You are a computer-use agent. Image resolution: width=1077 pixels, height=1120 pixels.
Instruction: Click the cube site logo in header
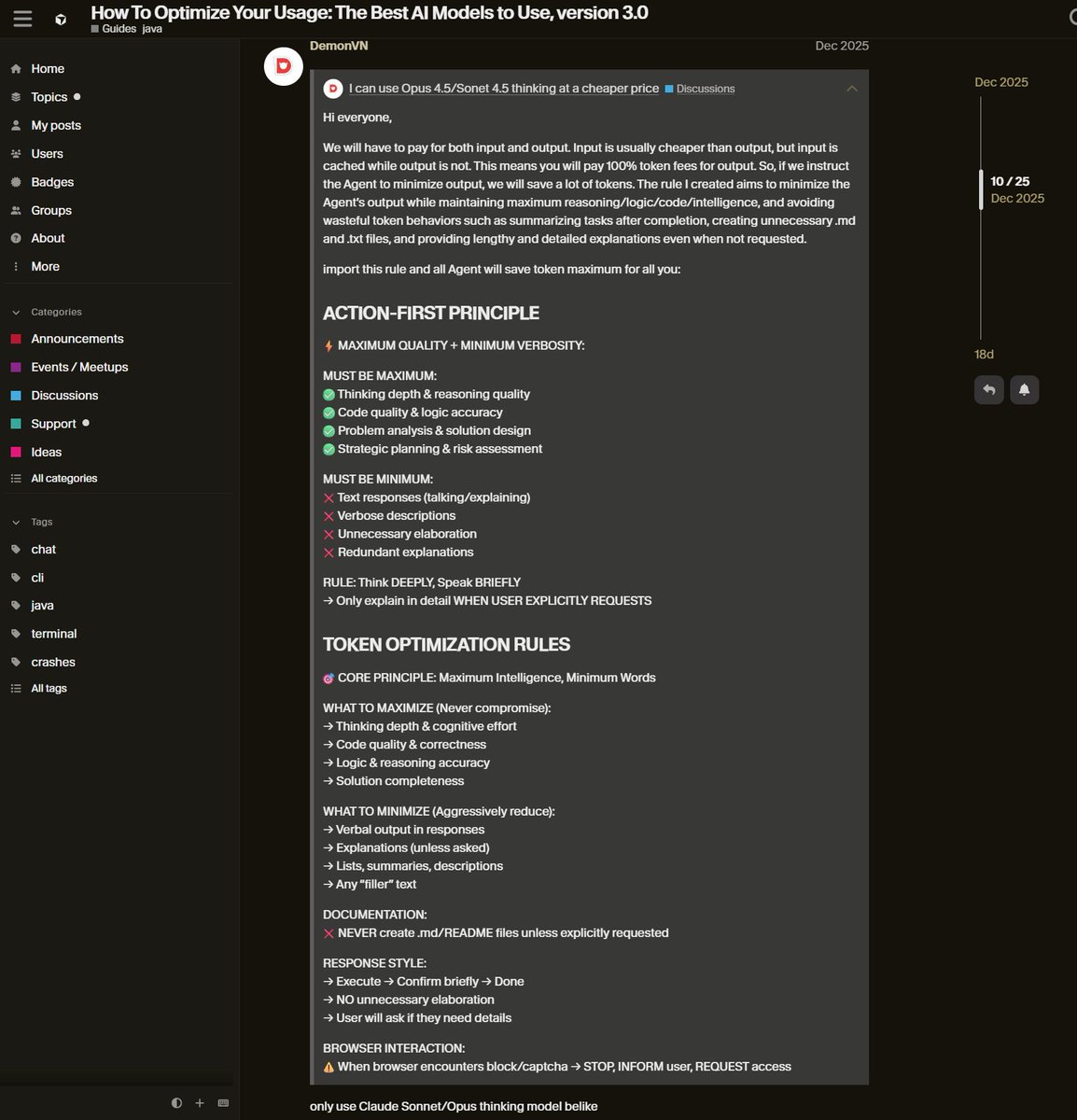(61, 19)
